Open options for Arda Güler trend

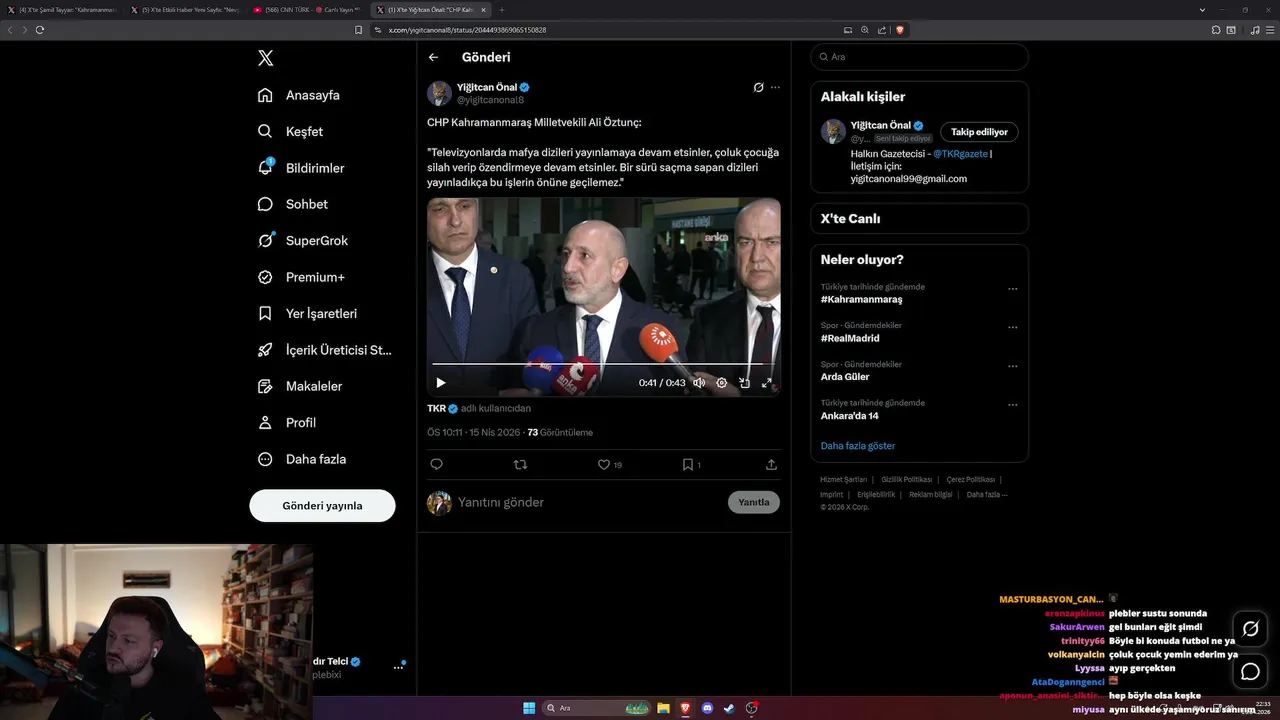pos(1012,366)
